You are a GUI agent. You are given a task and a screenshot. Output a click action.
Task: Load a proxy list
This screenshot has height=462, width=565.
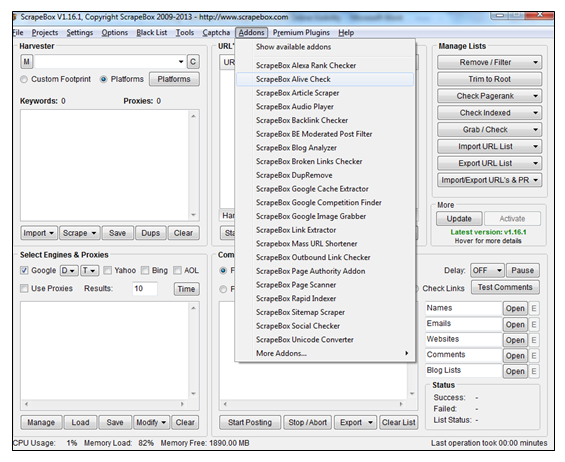(x=80, y=422)
